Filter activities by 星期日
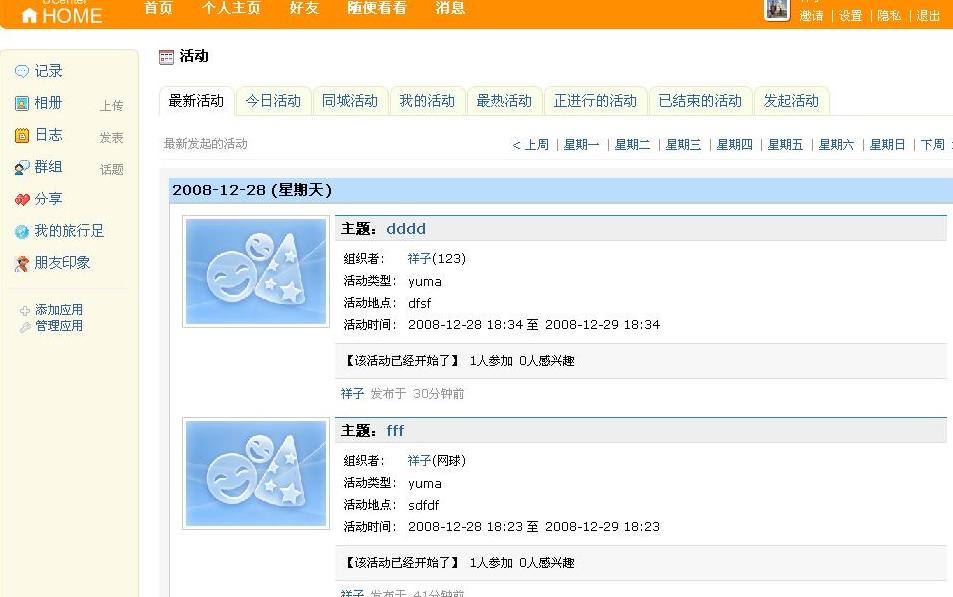Screen dimensions: 953x597 click(x=887, y=145)
